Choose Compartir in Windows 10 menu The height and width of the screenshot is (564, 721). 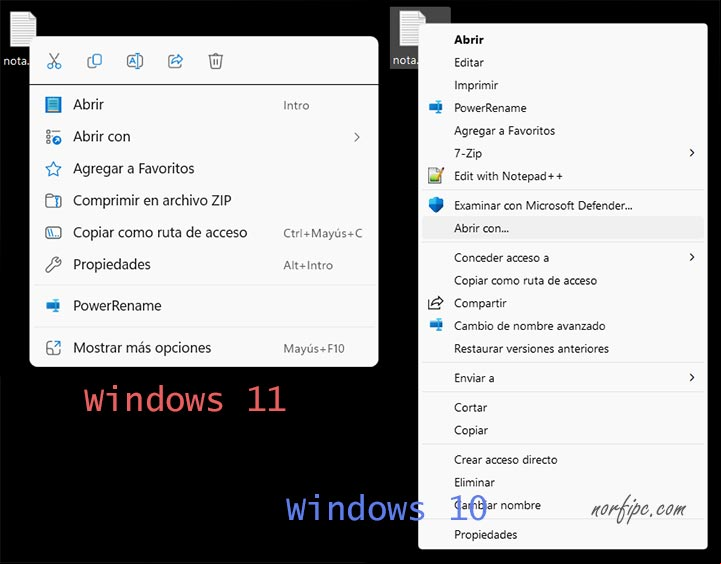(563, 303)
